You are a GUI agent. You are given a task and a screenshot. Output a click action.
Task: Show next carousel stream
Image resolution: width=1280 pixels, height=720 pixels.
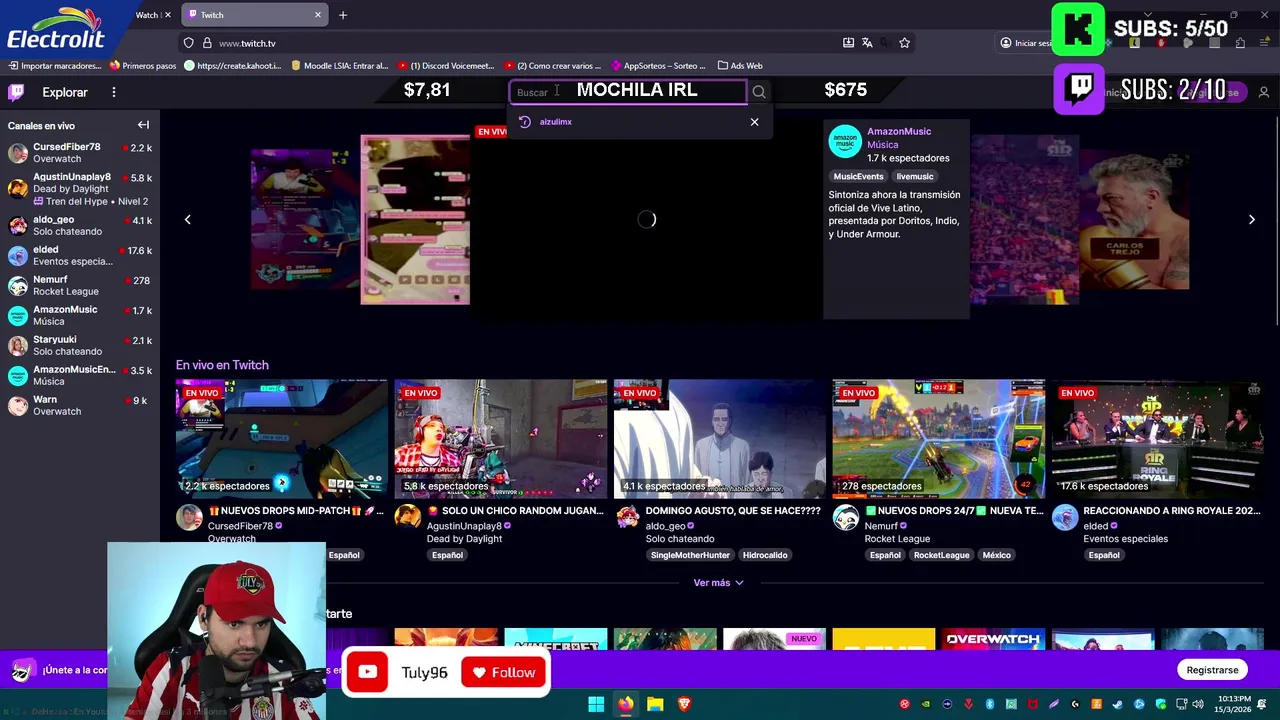[1251, 219]
